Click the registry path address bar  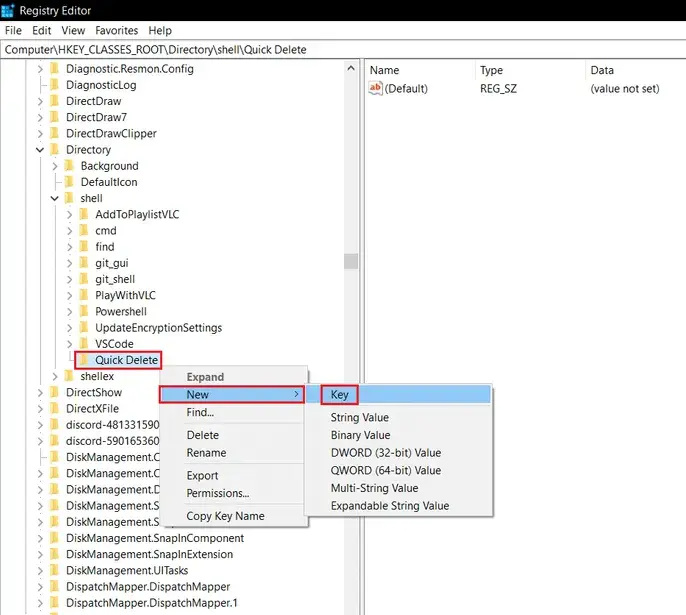(x=343, y=49)
